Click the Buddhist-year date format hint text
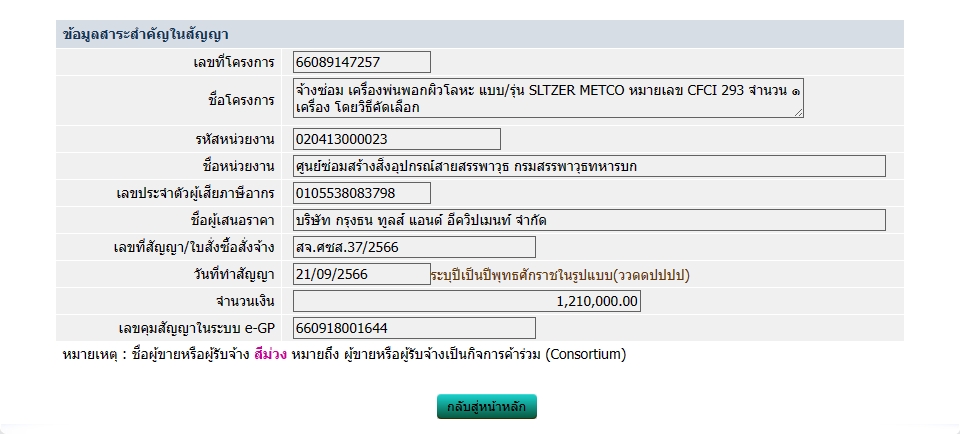 (560, 275)
